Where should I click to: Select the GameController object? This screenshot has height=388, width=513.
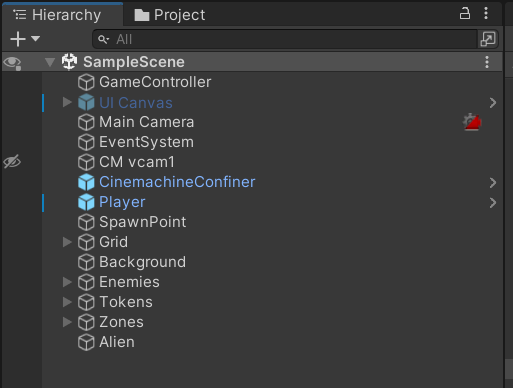tap(155, 82)
